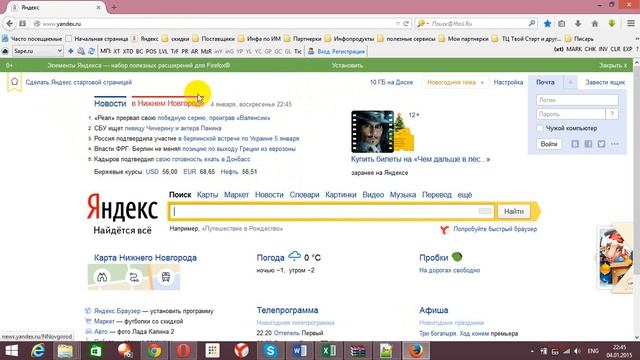Open the Завести ящик link
This screenshot has height=360, width=640.
pyautogui.click(x=605, y=82)
